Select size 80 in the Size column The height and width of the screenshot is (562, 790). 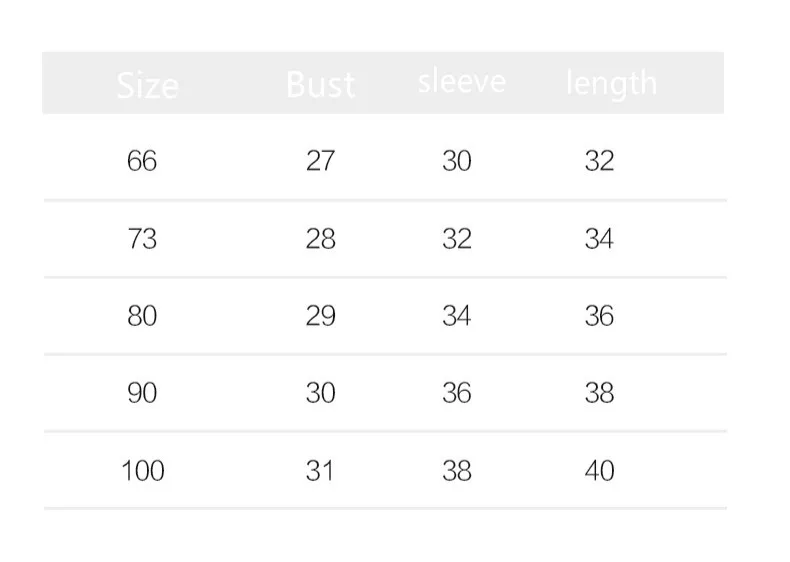[142, 316]
